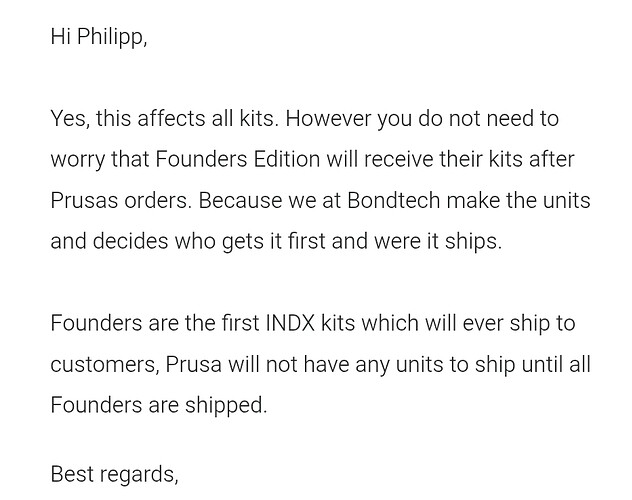632x500 pixels.
Task: Click the 'Hi Philipp,' greeting line
Action: (x=99, y=37)
